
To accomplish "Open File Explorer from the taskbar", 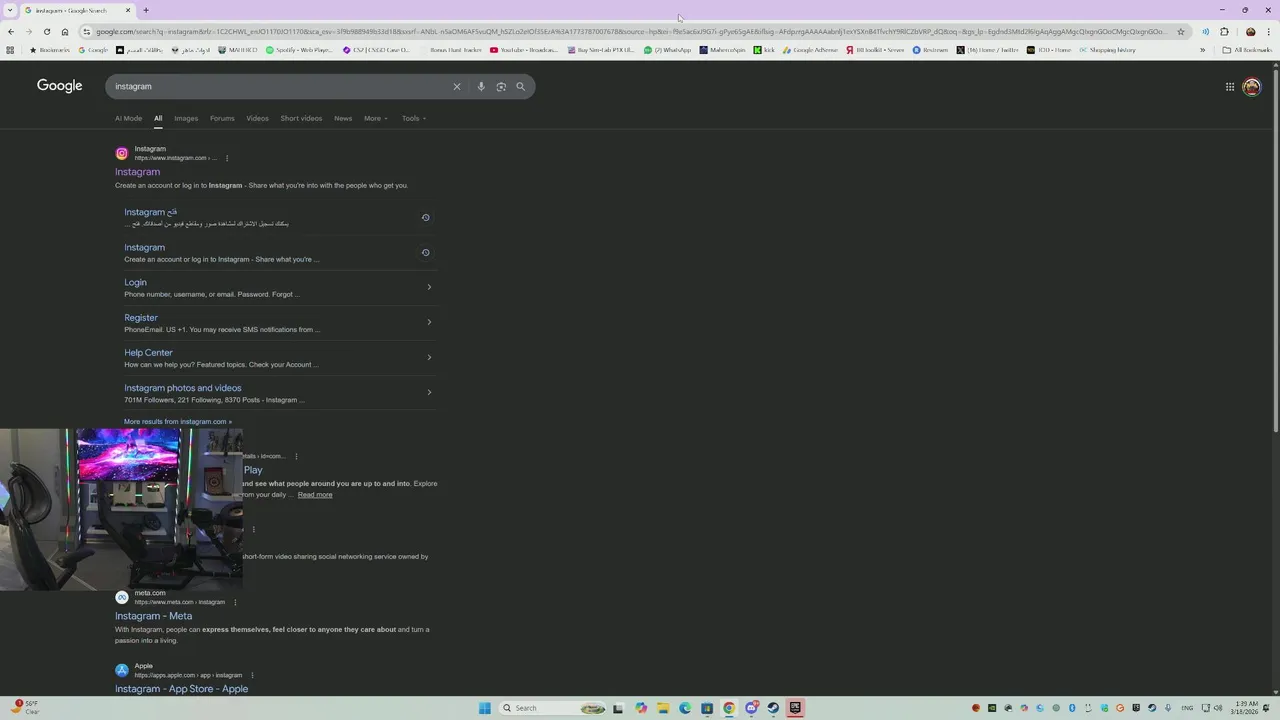I will (x=663, y=708).
